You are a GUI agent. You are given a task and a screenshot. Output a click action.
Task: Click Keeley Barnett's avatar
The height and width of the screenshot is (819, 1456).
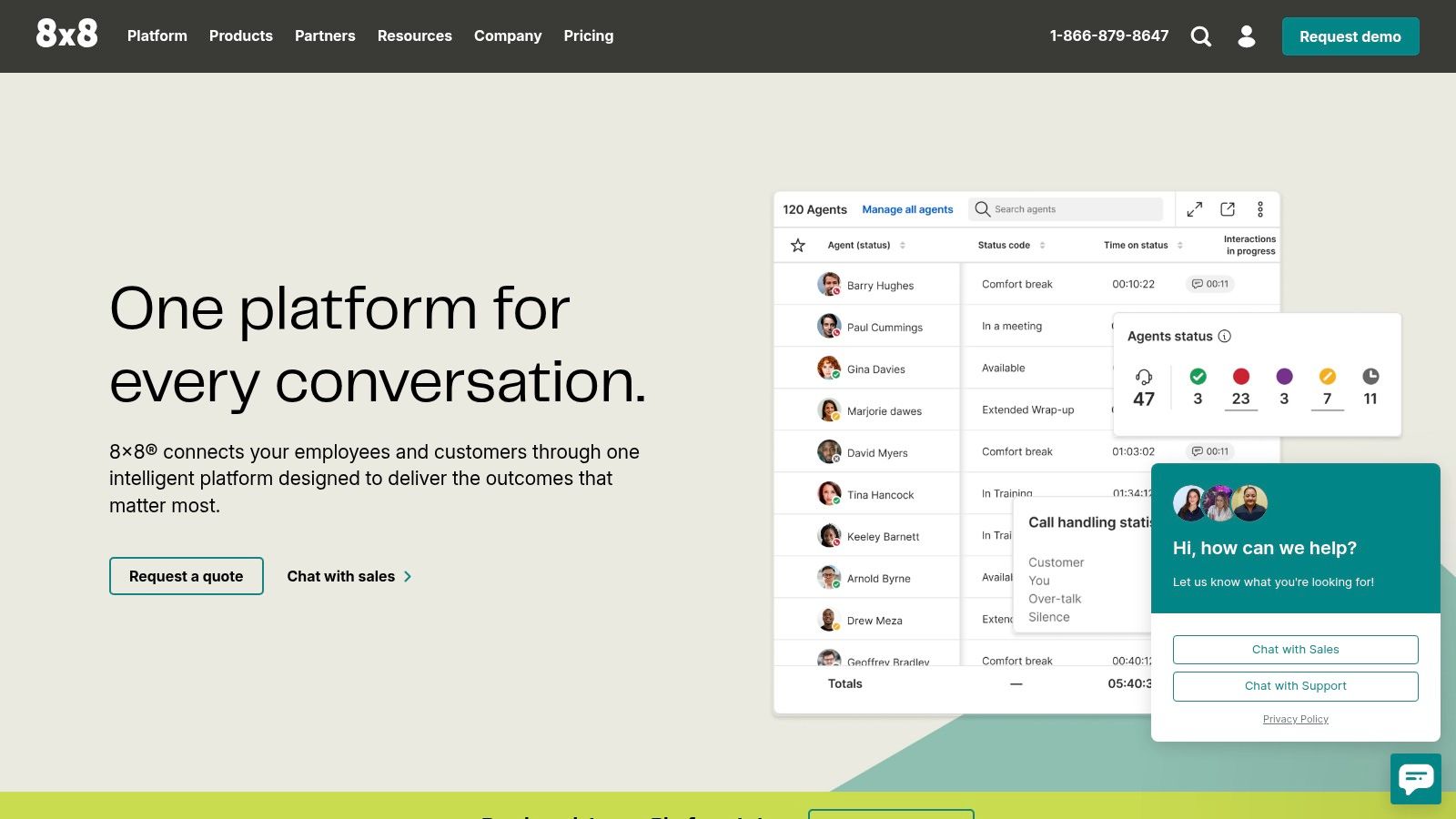(829, 535)
